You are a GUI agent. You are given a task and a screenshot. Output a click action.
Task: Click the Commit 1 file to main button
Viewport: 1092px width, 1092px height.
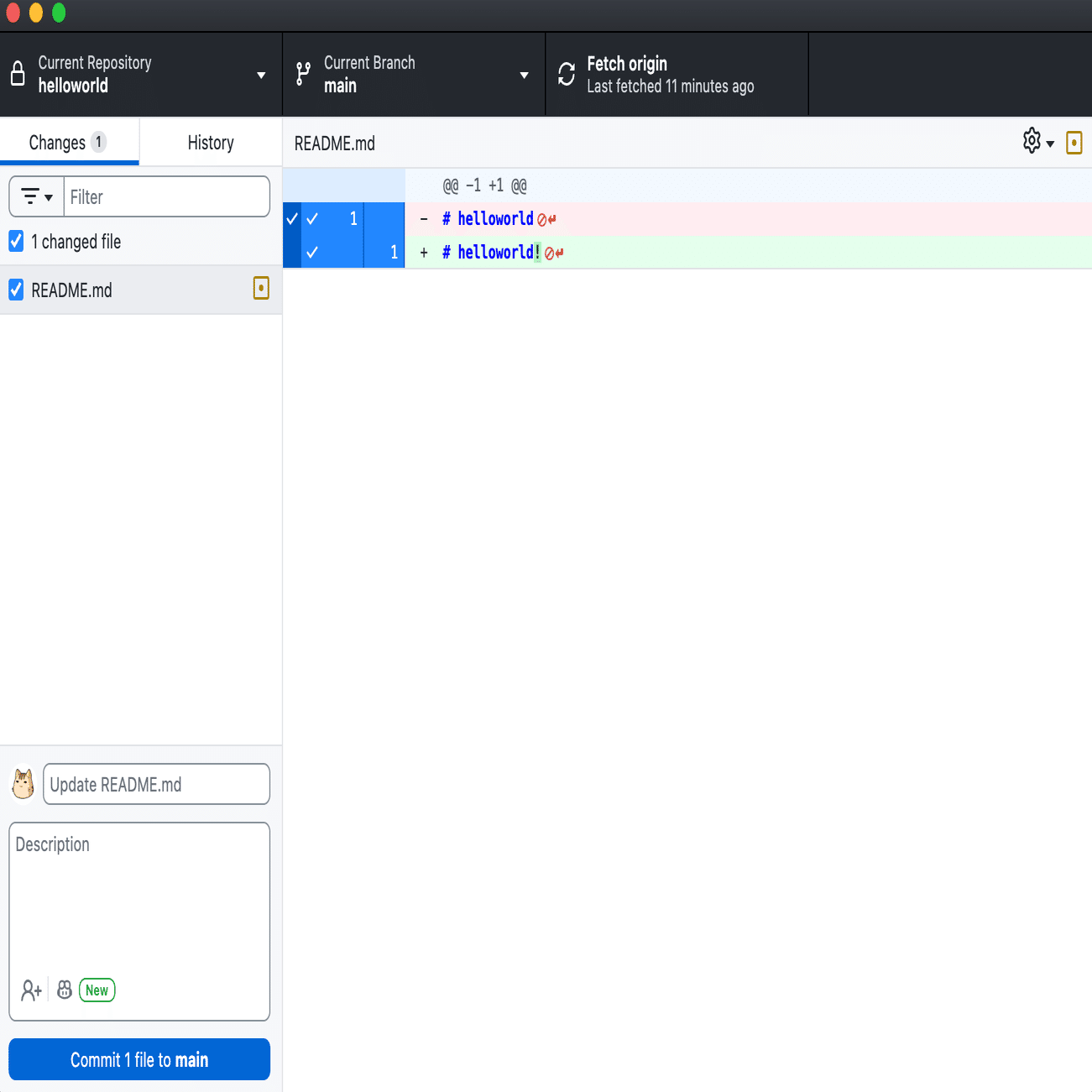click(x=138, y=1059)
